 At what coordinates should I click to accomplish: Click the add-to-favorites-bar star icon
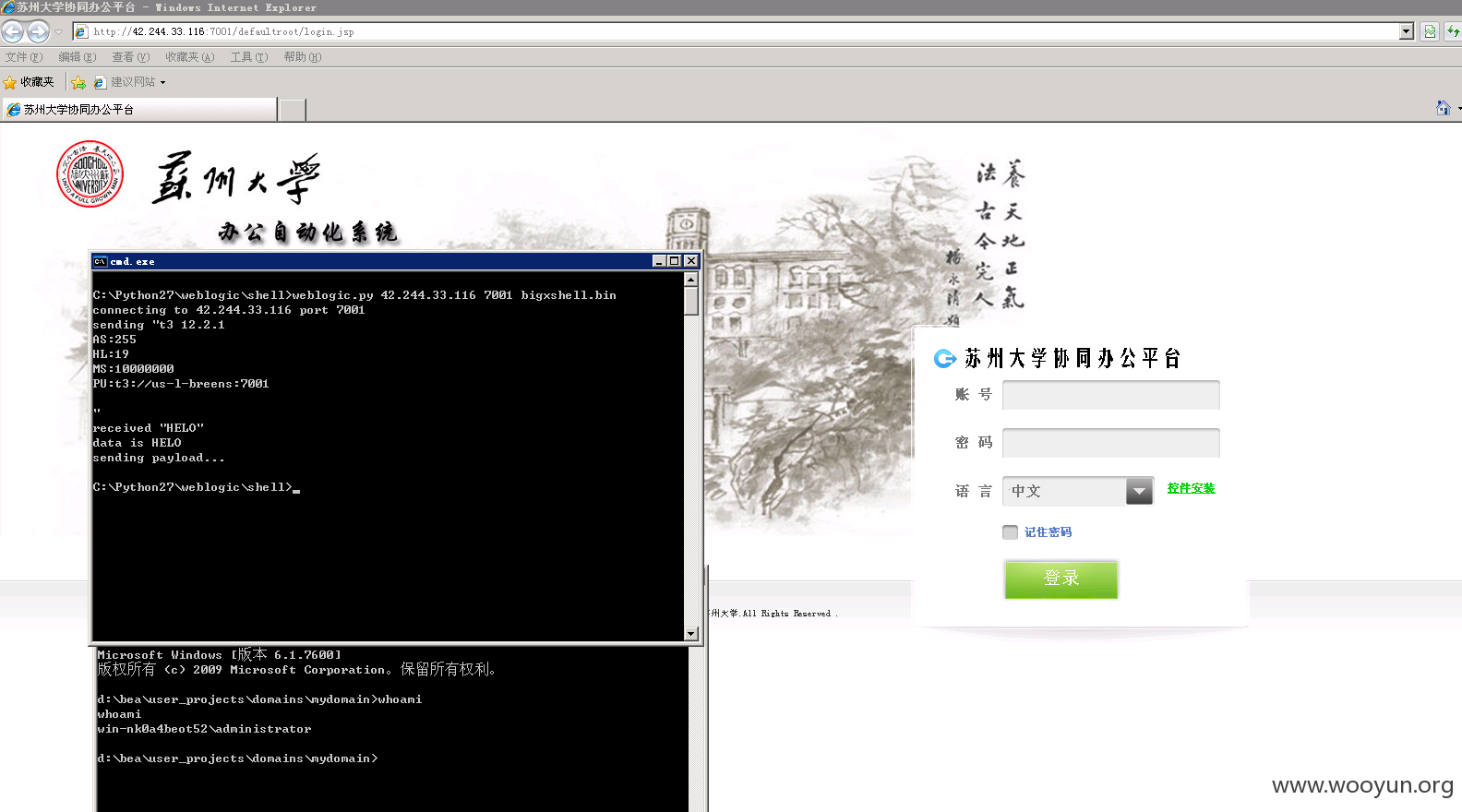pos(78,82)
